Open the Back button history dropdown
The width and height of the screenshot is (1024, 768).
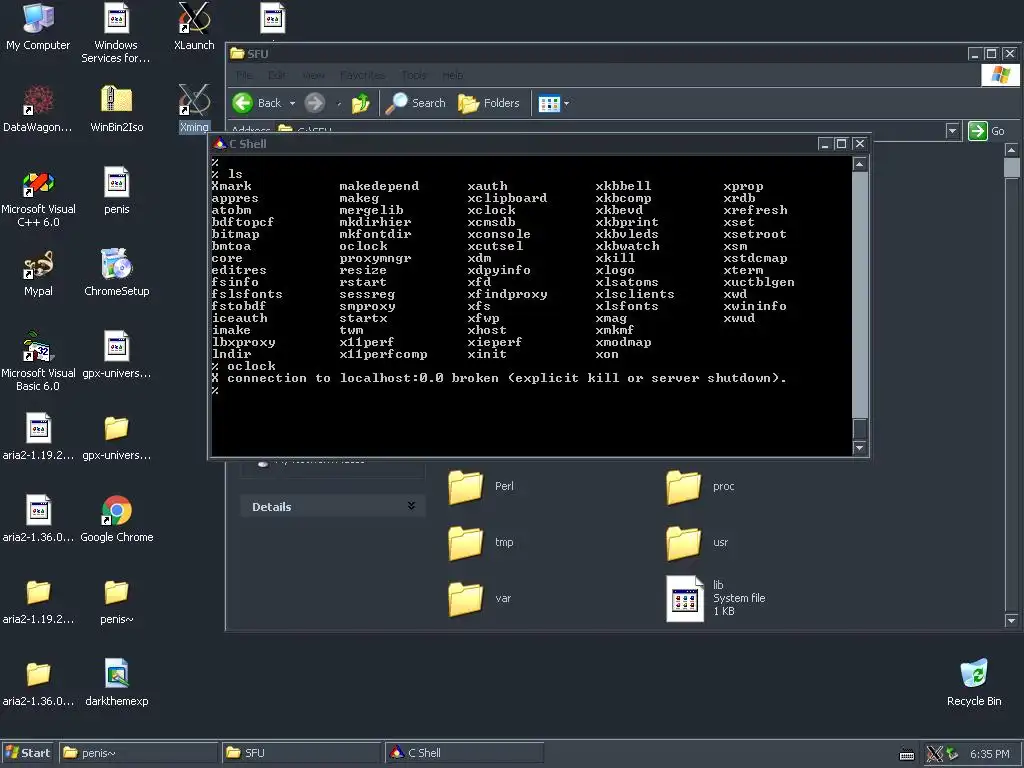(x=292, y=103)
